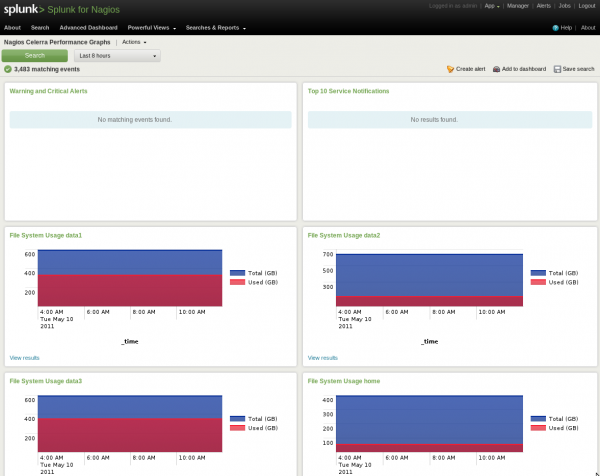The height and width of the screenshot is (476, 600).
Task: Open View results under data2 chart
Action: (x=323, y=357)
